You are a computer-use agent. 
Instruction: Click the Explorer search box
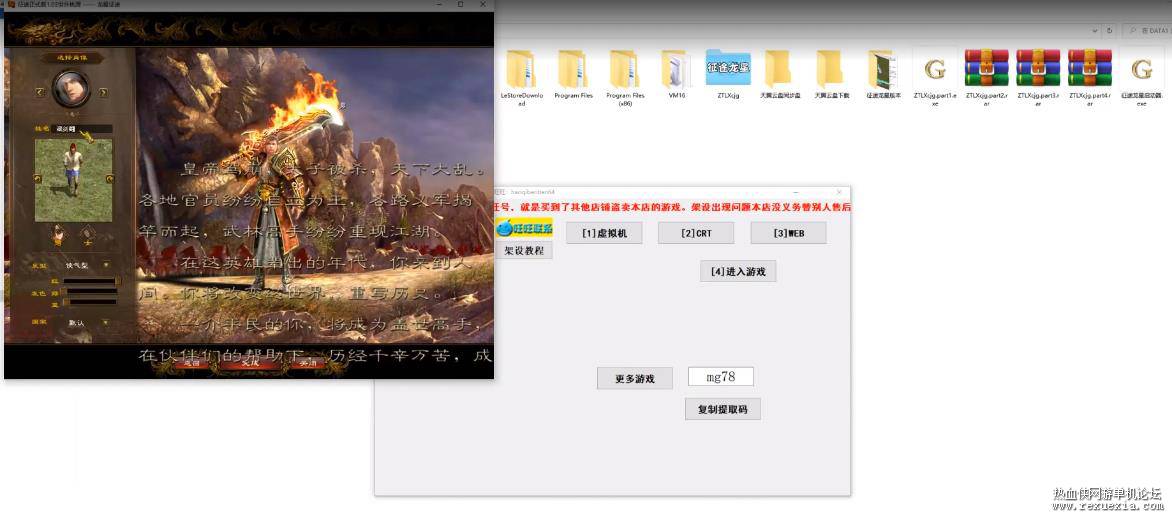pyautogui.click(x=1147, y=31)
